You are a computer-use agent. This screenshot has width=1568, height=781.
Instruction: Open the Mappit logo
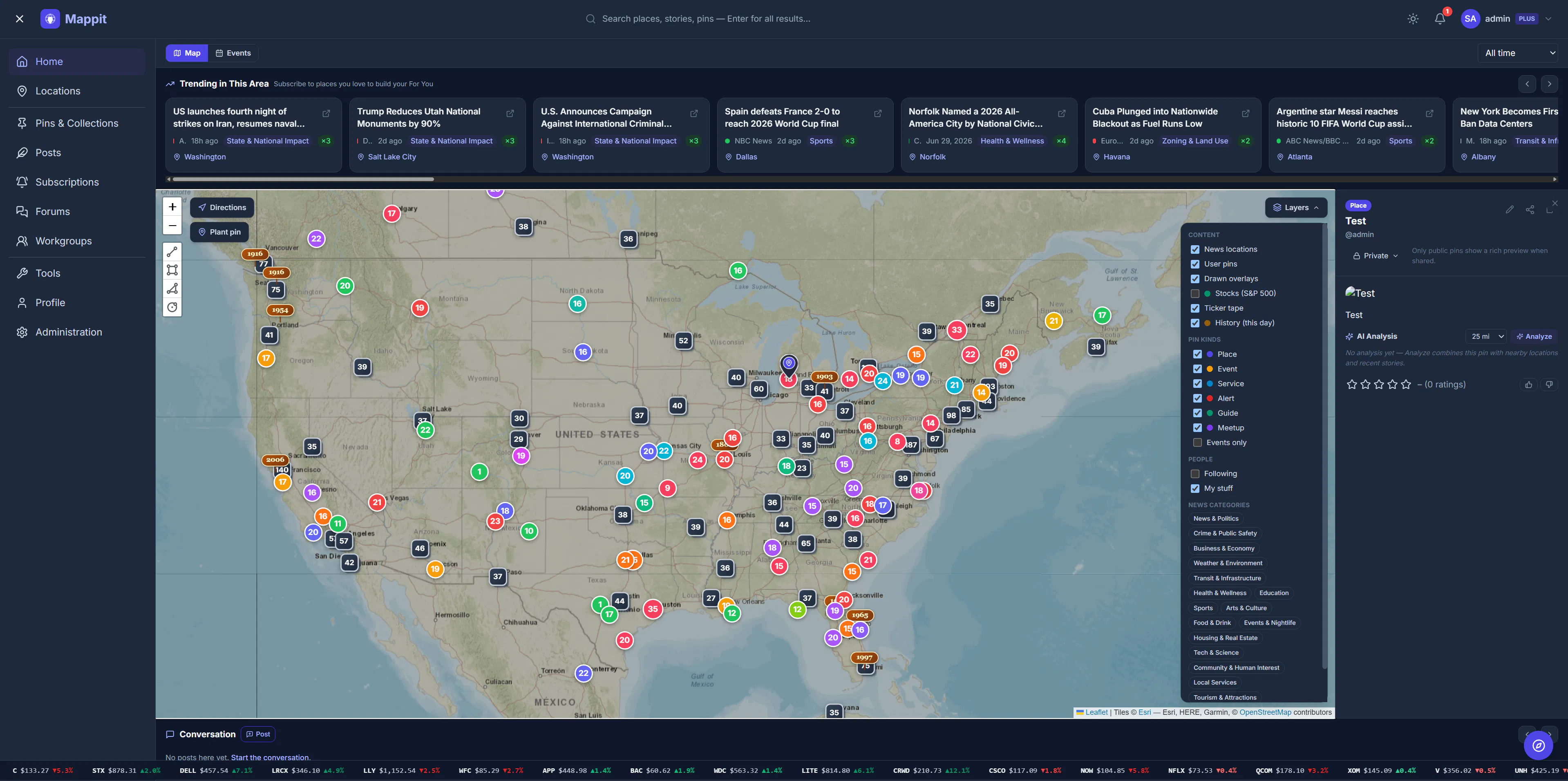coord(73,19)
